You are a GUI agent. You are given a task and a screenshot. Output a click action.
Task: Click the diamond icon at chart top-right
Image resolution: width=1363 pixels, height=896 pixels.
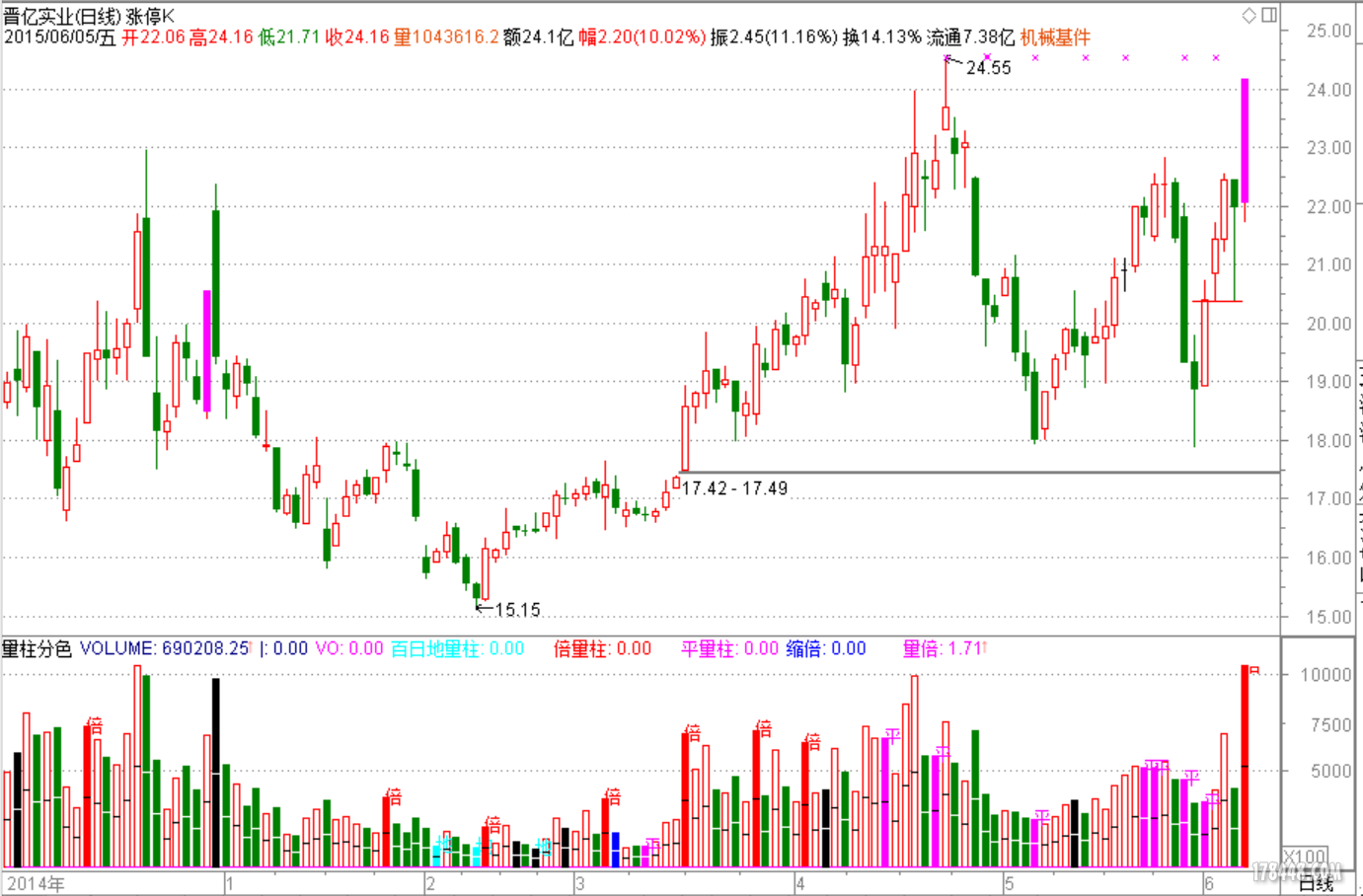[x=1249, y=15]
